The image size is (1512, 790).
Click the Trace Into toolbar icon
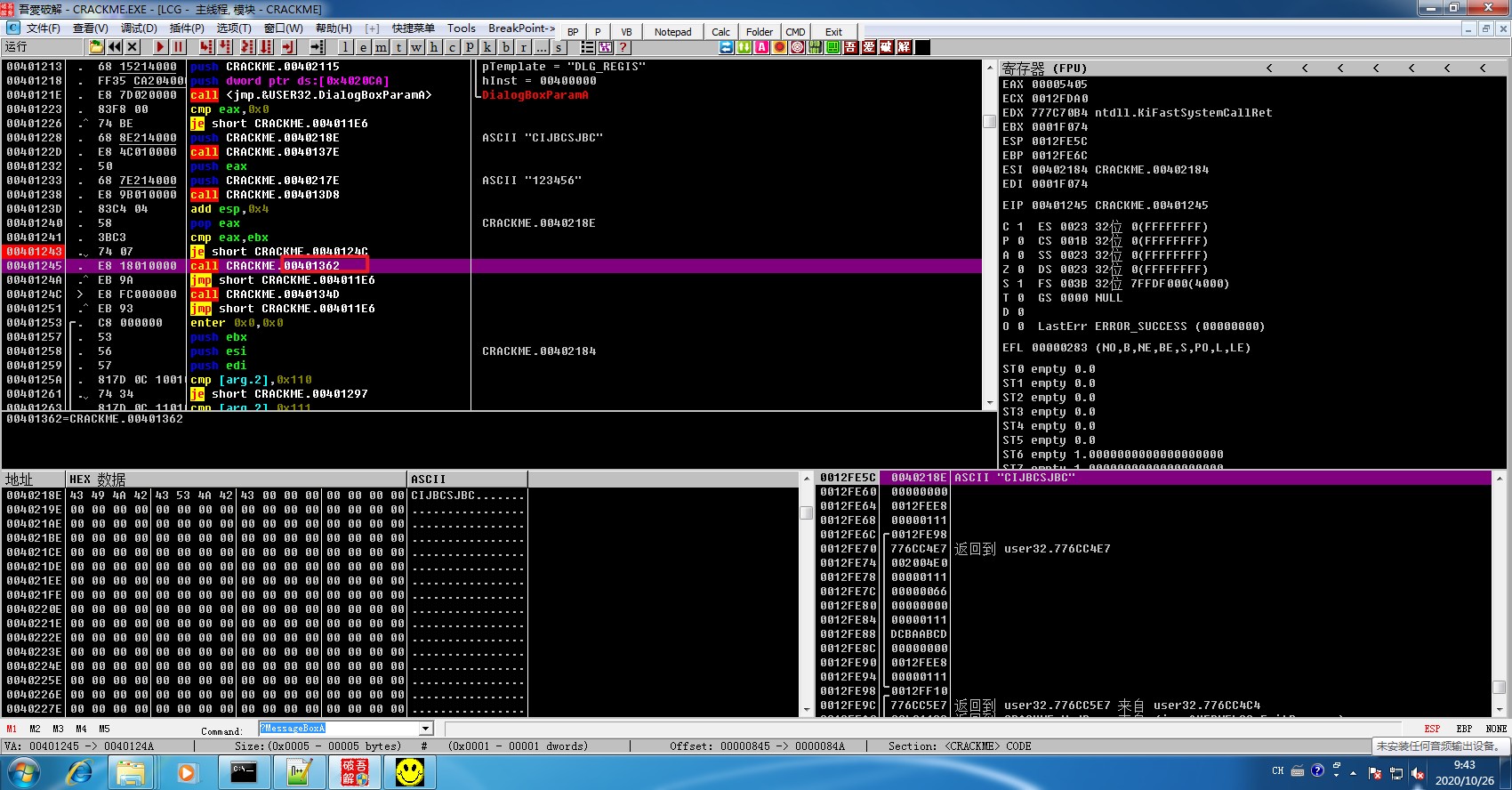pyautogui.click(x=247, y=47)
